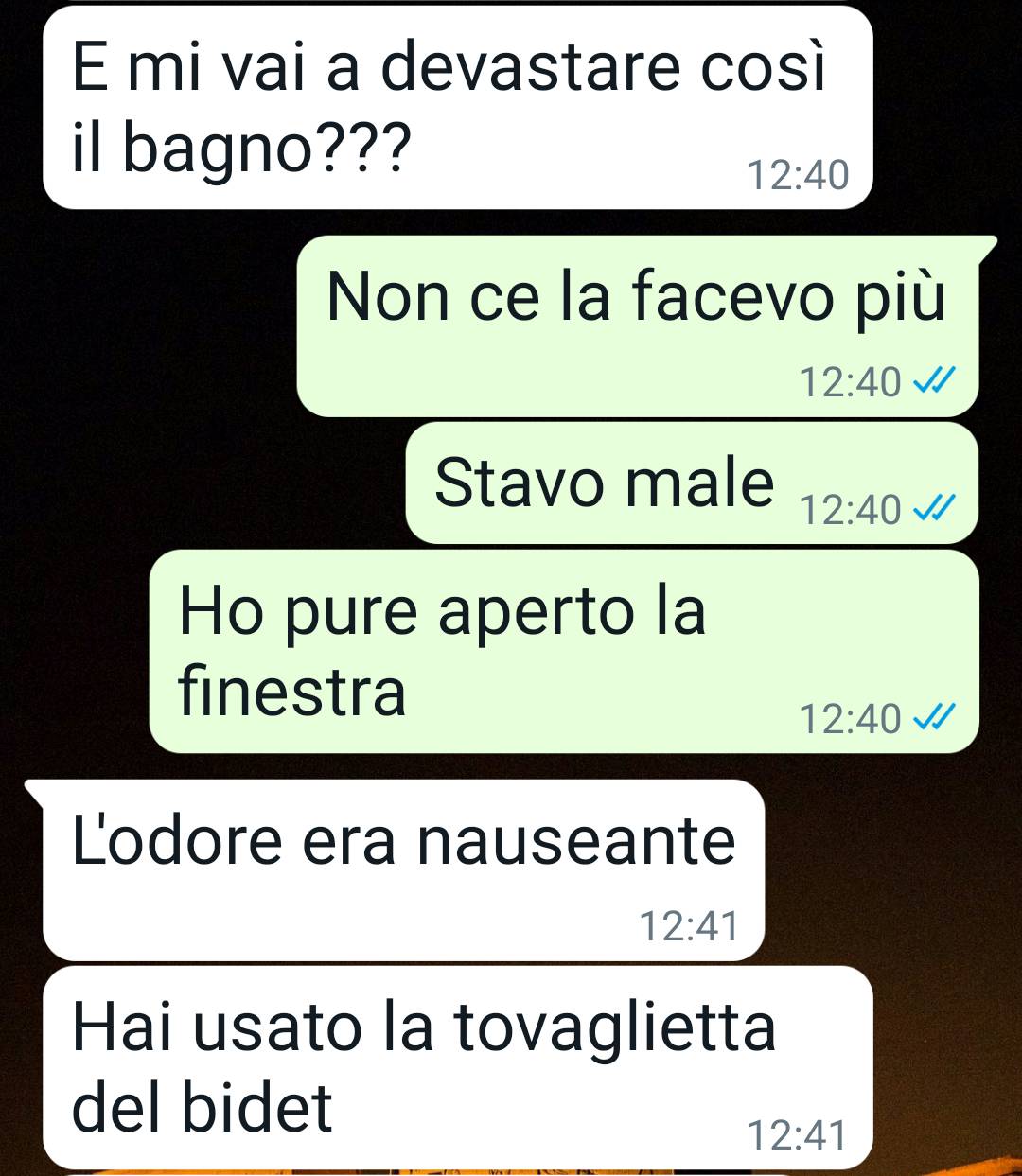Tap the 12:41 timestamp under 'L'odore era nauseante'
Image resolution: width=1022 pixels, height=1176 pixels.
[x=690, y=926]
